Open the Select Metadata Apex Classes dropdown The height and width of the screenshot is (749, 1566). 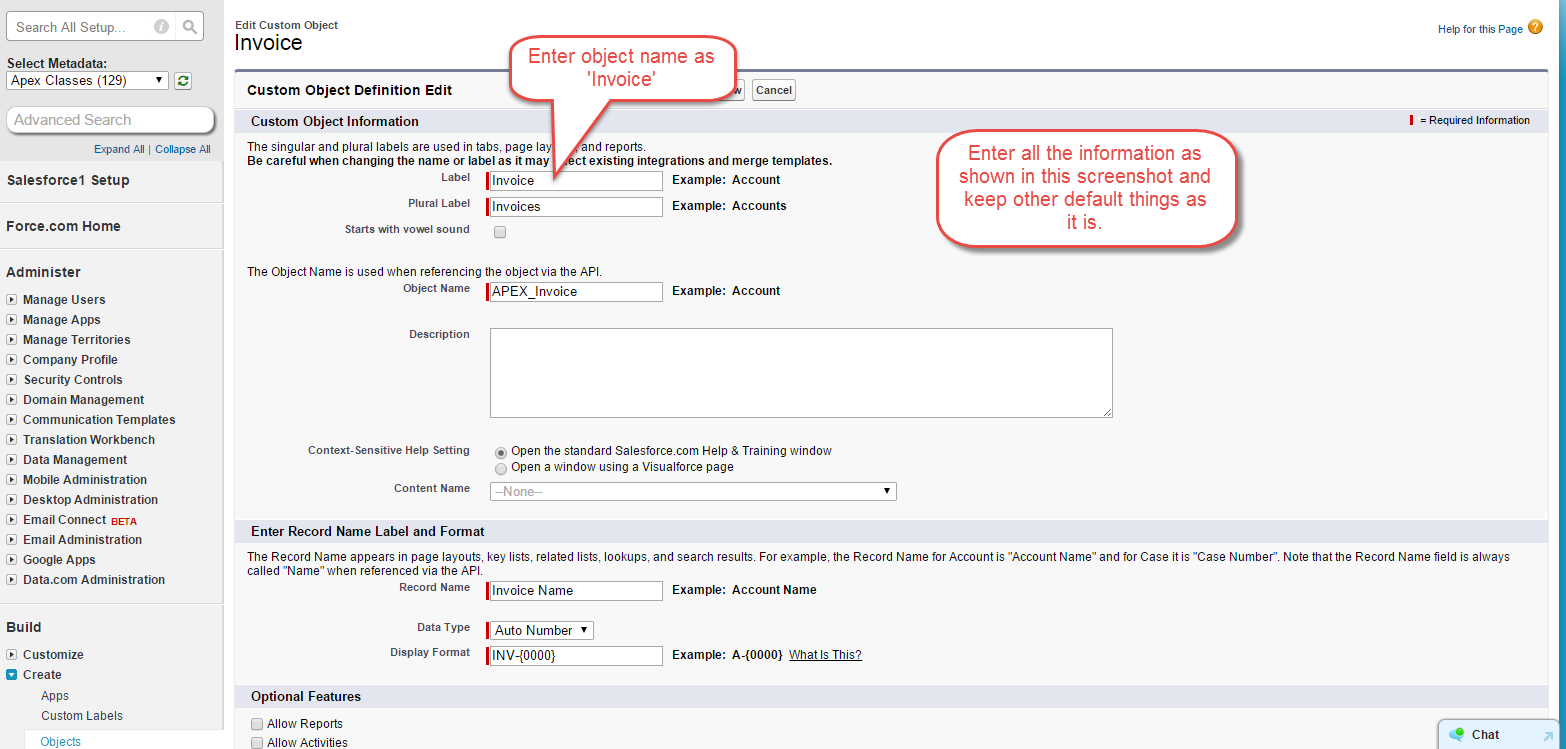(x=87, y=81)
